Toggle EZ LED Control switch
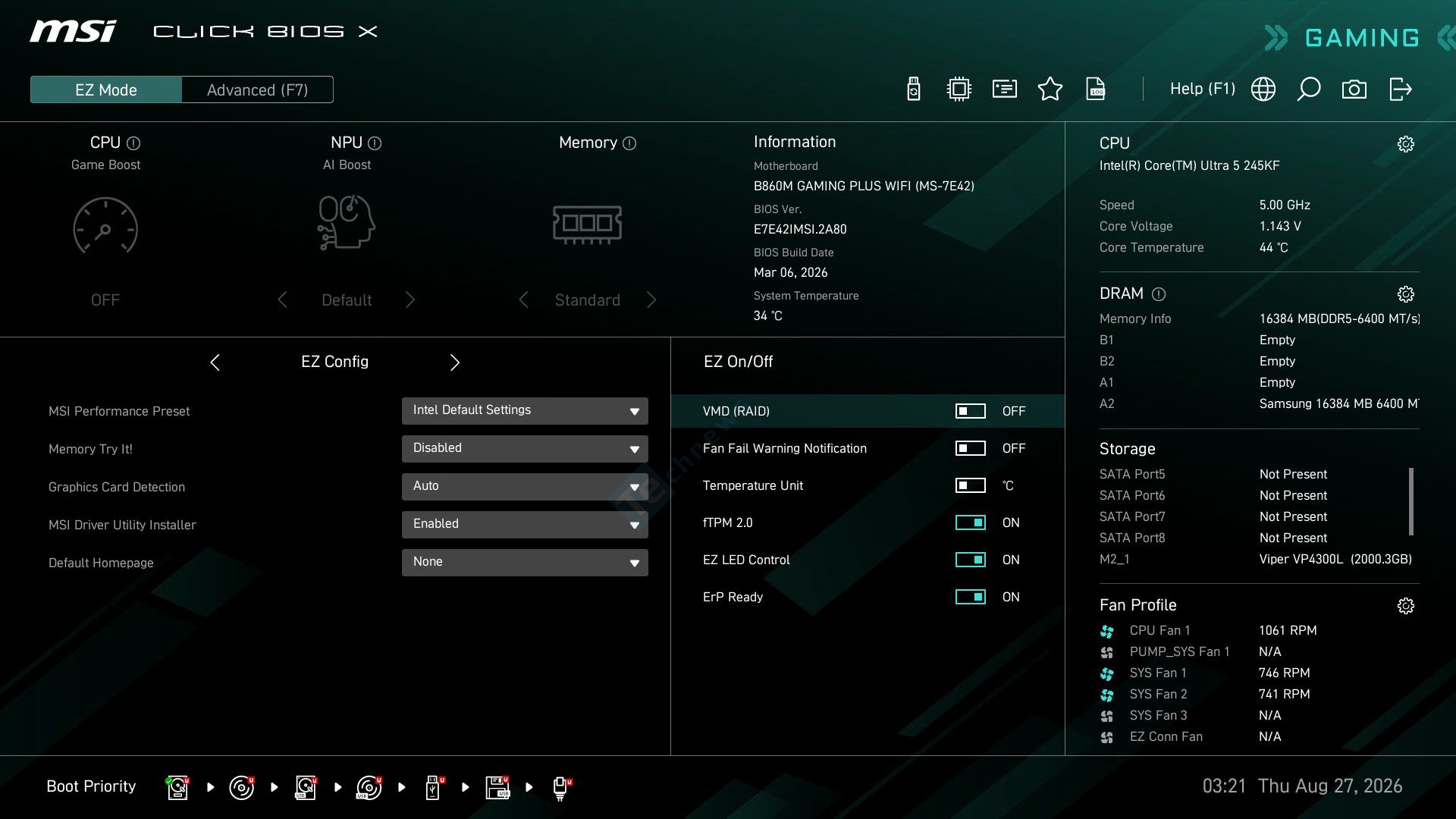 point(971,560)
